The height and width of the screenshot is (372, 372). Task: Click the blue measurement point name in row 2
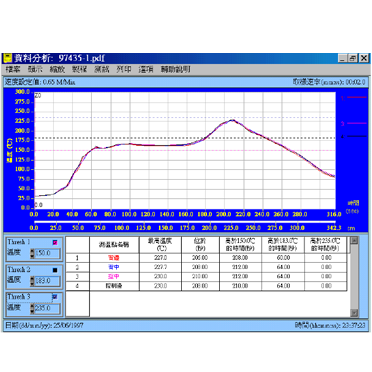pyautogui.click(x=114, y=267)
